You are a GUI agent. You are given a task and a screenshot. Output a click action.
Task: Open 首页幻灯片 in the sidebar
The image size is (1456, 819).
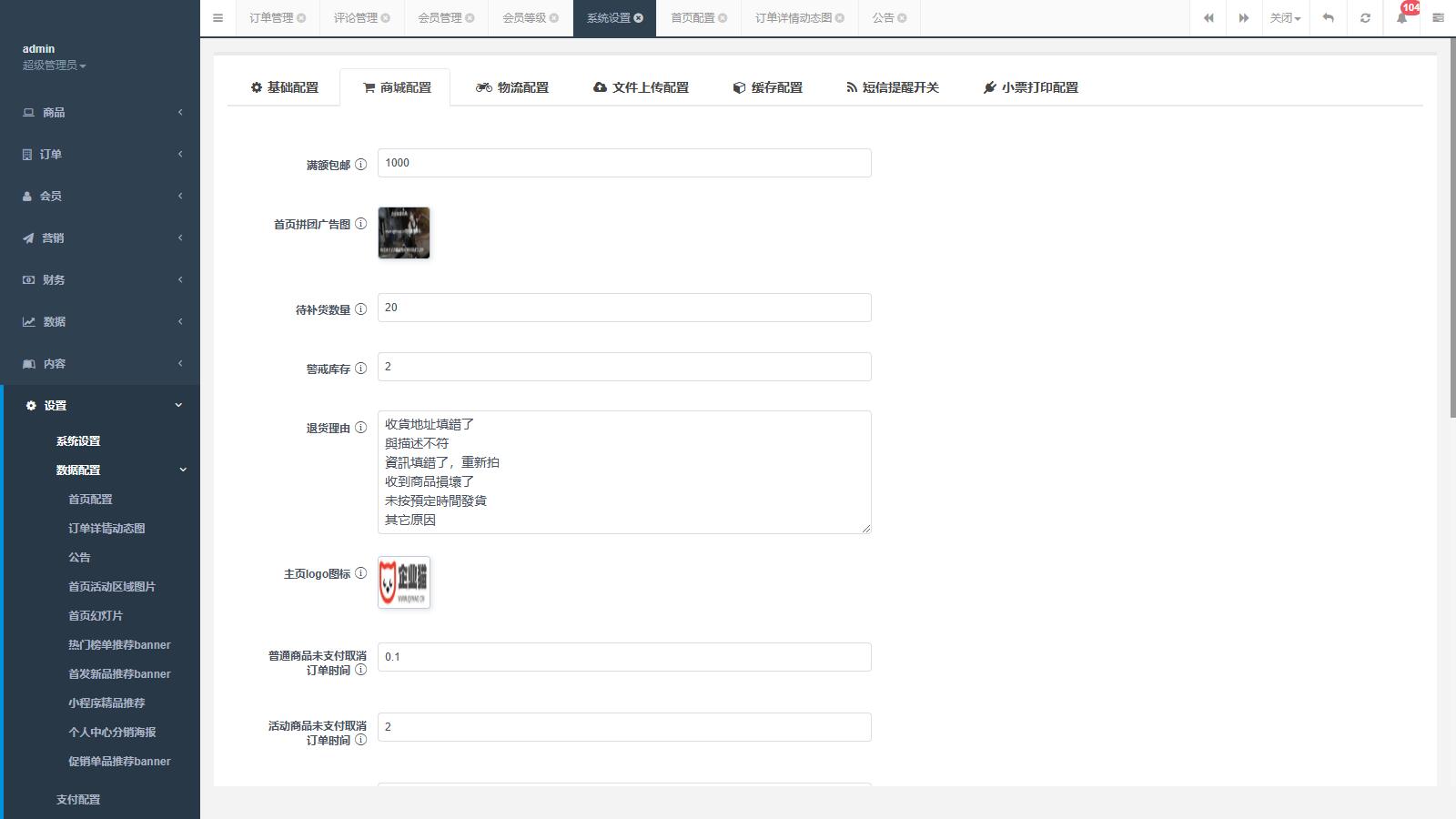(x=96, y=615)
